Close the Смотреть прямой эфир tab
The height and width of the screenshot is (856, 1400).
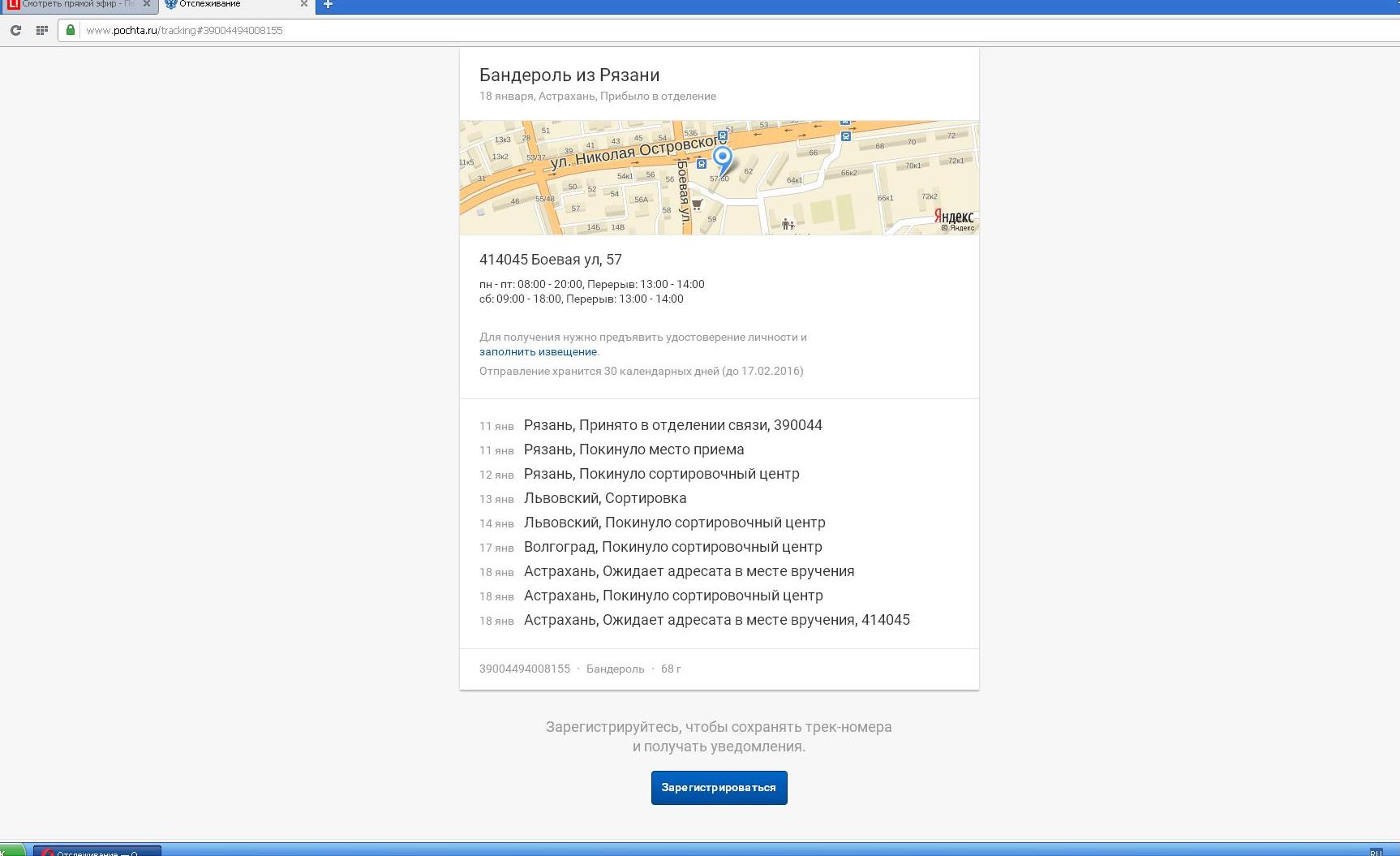coord(147,4)
